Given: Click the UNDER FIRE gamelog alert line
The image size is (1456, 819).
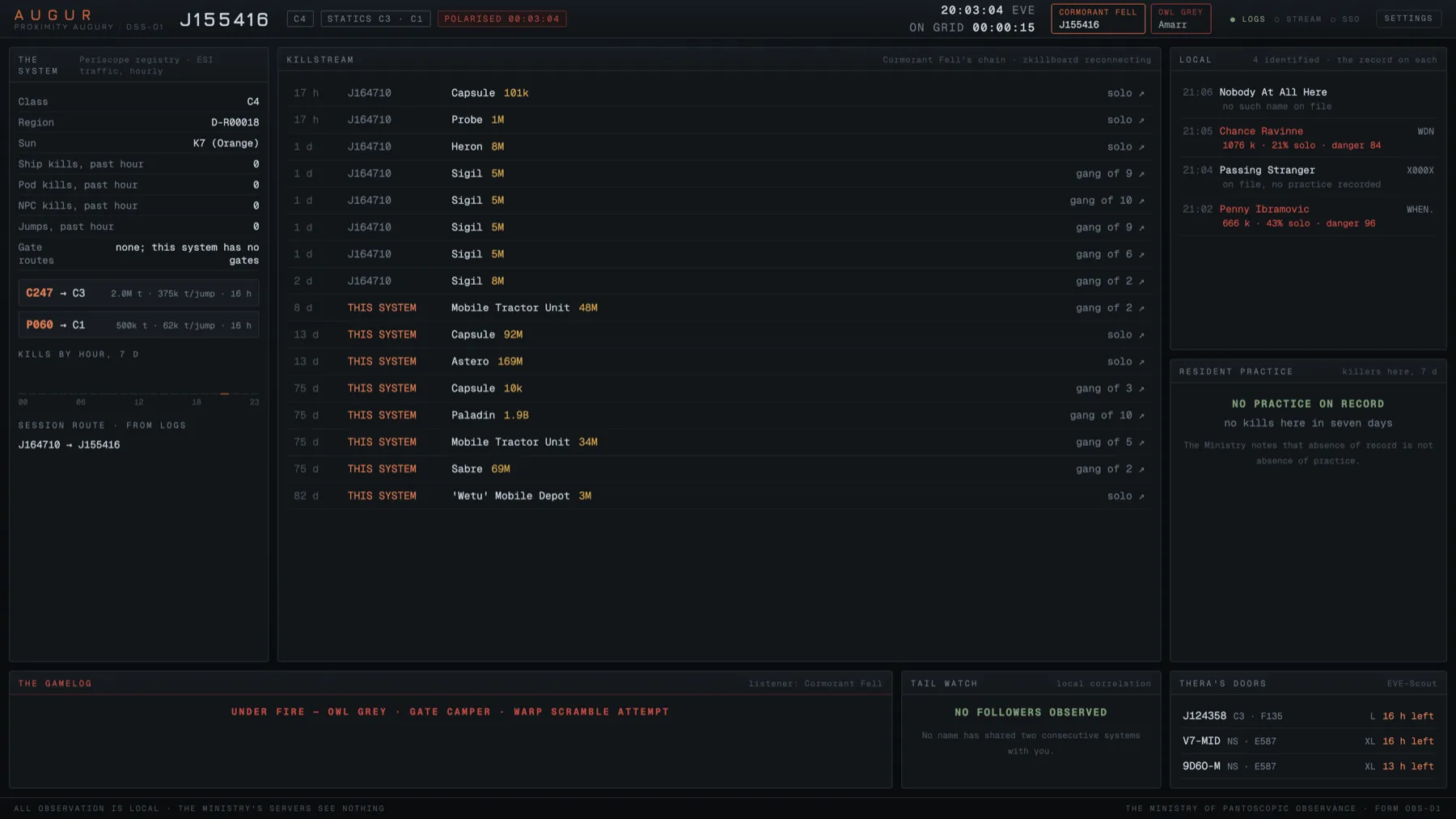Looking at the screenshot, I should pos(450,712).
